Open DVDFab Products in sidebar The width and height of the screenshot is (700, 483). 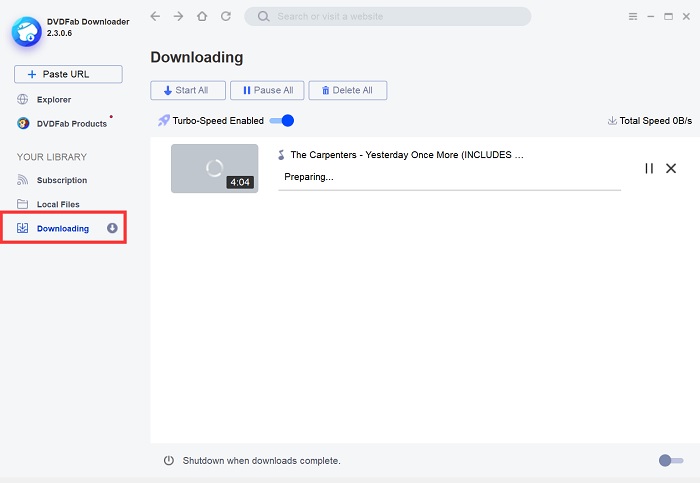[71, 124]
